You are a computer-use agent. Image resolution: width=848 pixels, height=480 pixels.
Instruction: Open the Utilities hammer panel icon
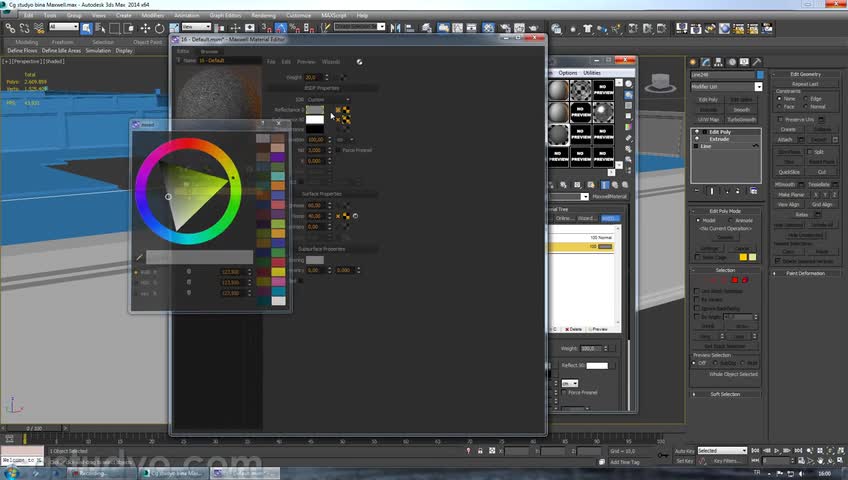coord(757,62)
